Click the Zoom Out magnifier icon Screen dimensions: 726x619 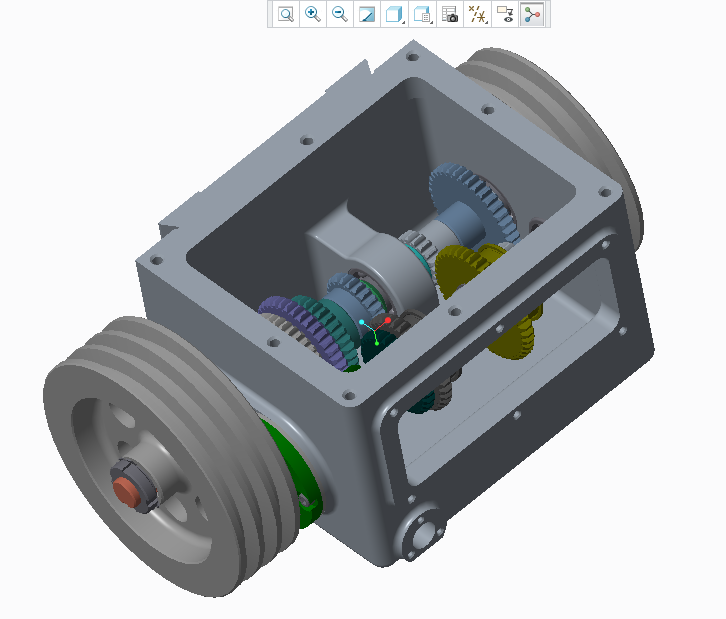pyautogui.click(x=340, y=15)
